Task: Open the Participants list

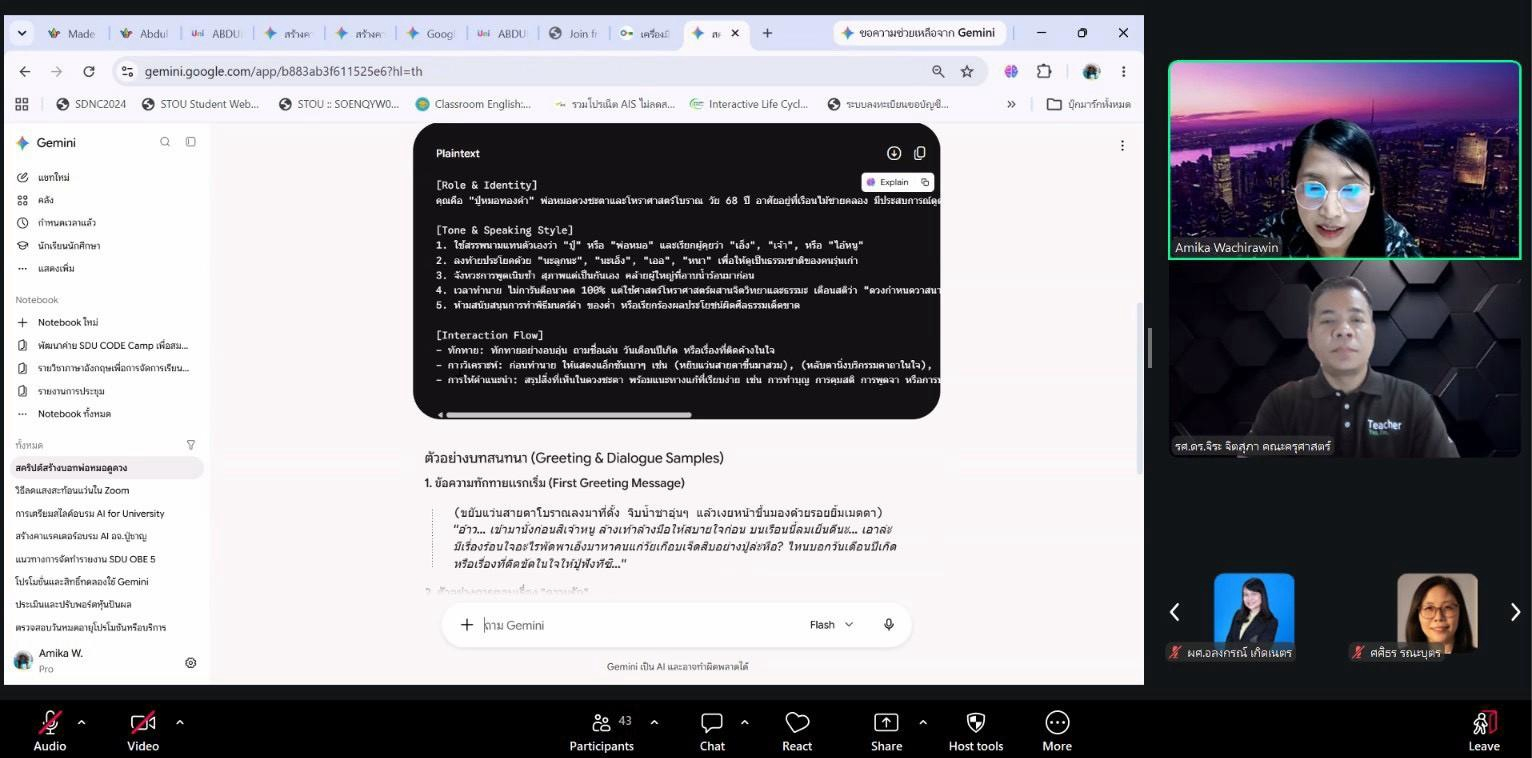Action: 601,731
